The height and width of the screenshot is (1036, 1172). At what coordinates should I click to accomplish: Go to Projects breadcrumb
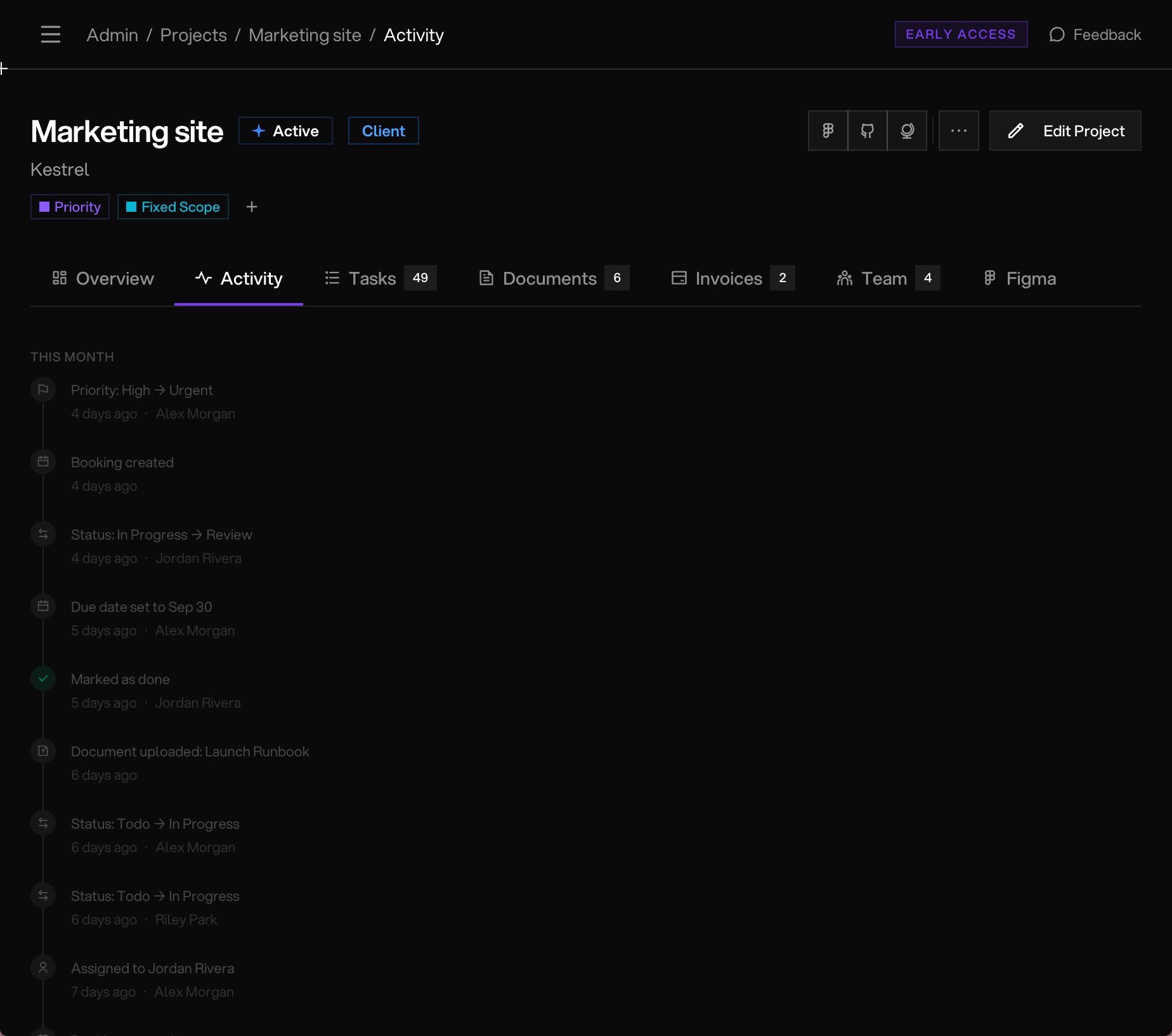pyautogui.click(x=193, y=35)
